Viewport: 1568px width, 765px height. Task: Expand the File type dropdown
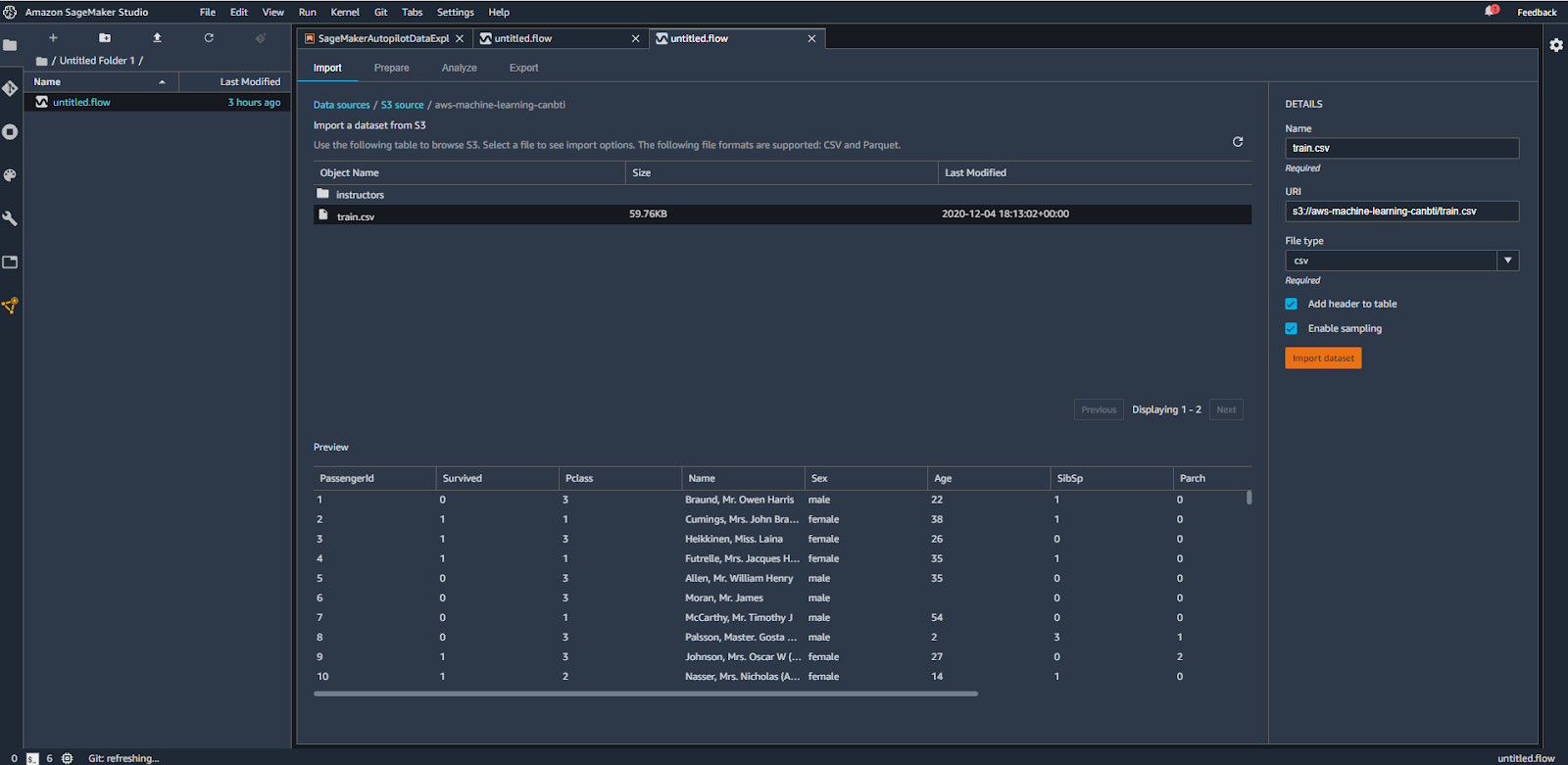(x=1507, y=261)
